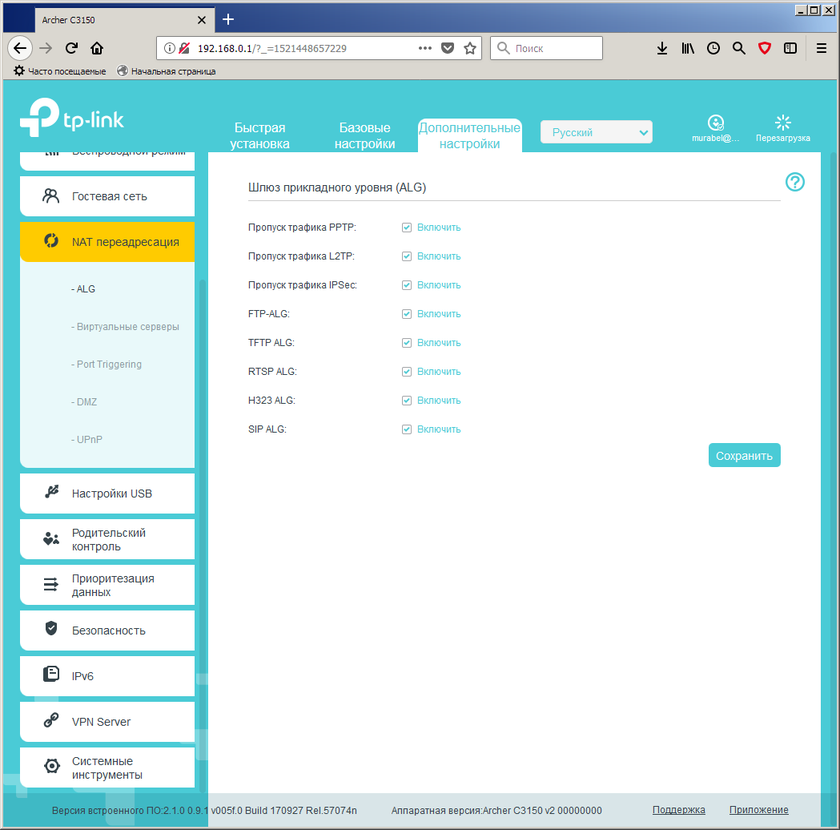The width and height of the screenshot is (840, 830).
Task: Open the TP-Link account icon
Action: pos(715,122)
